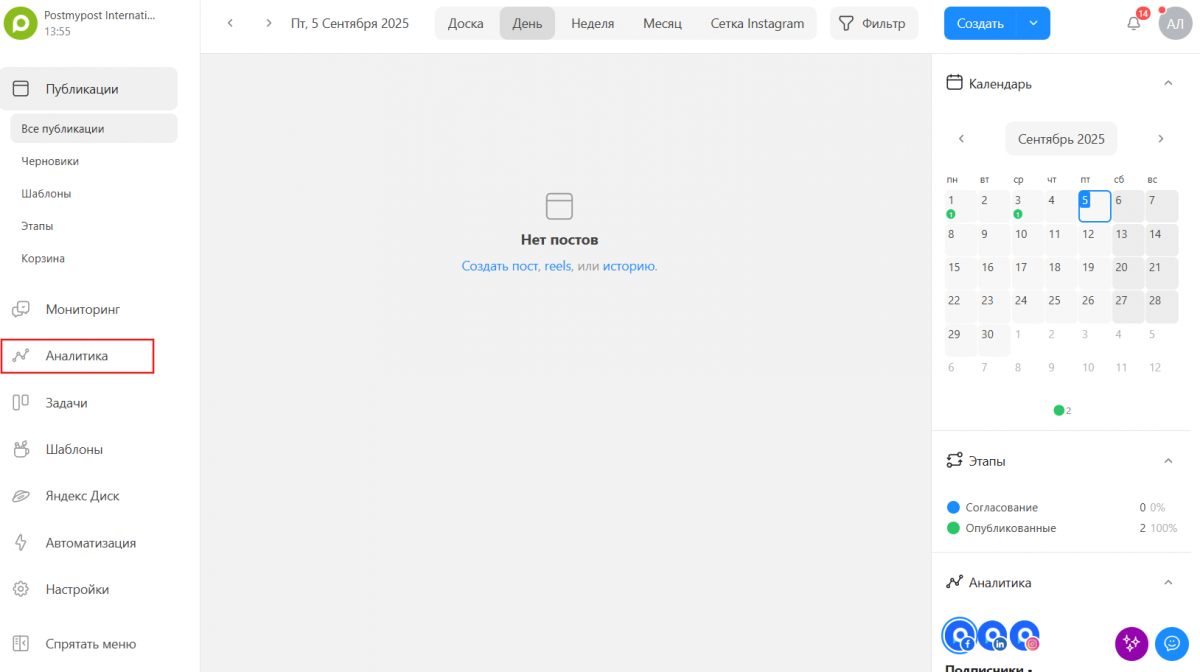Open the dropdown arrow next to Создать

pyautogui.click(x=1033, y=23)
